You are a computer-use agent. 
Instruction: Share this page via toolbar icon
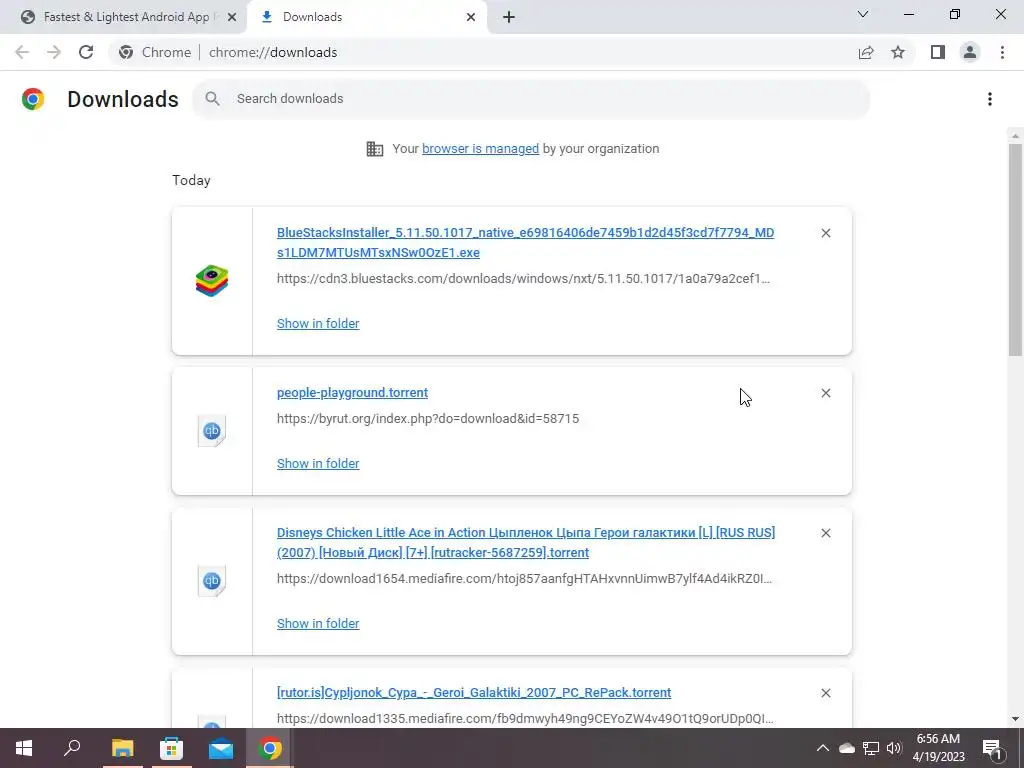866,52
